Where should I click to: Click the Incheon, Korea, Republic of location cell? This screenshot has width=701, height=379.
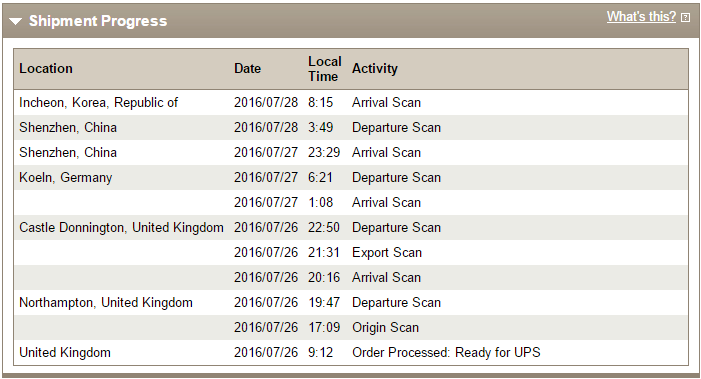98,102
